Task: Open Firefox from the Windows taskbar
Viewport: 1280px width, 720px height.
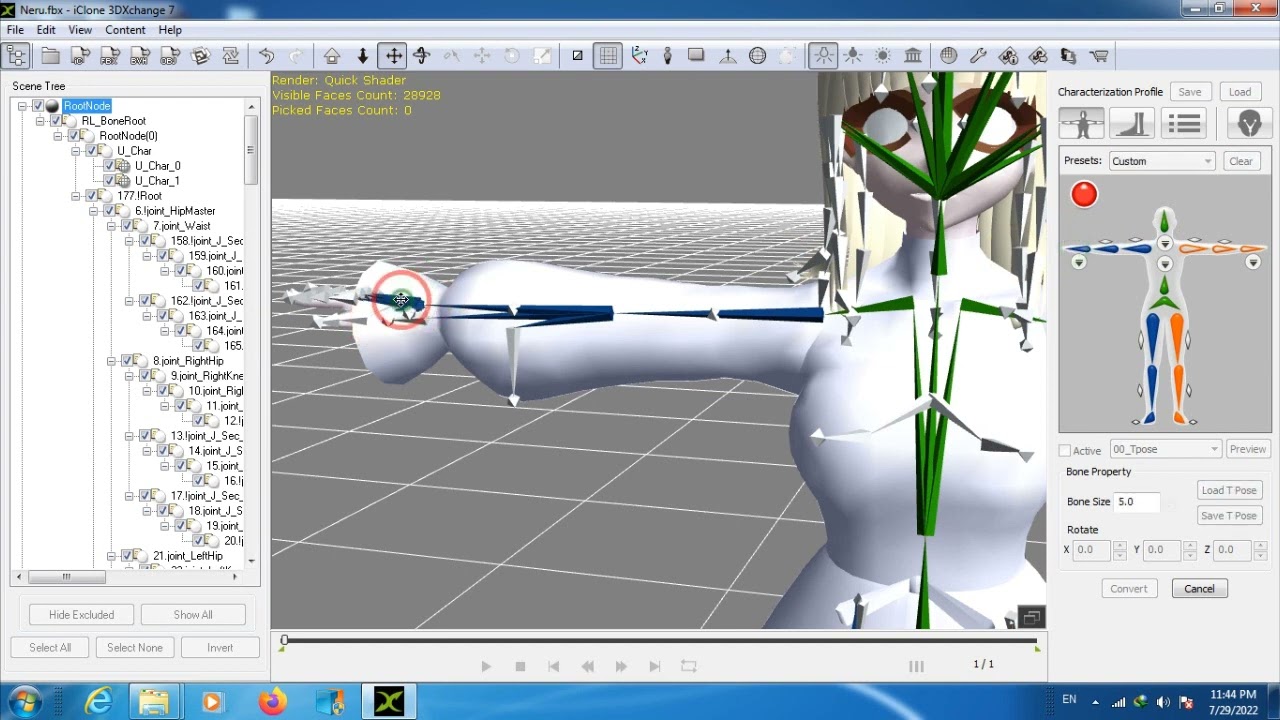Action: point(271,703)
